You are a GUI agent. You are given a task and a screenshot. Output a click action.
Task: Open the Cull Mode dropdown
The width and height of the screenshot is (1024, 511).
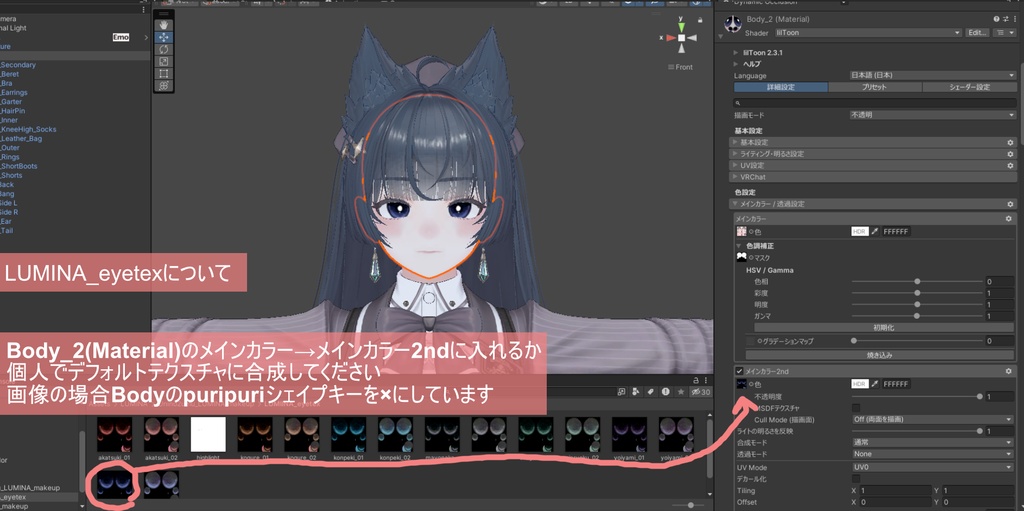tap(932, 420)
